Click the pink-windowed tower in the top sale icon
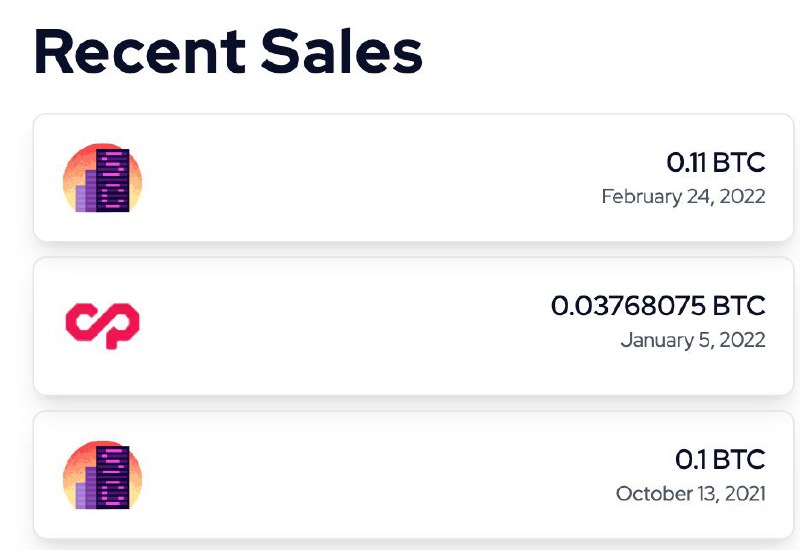This screenshot has width=800, height=550. point(113,180)
